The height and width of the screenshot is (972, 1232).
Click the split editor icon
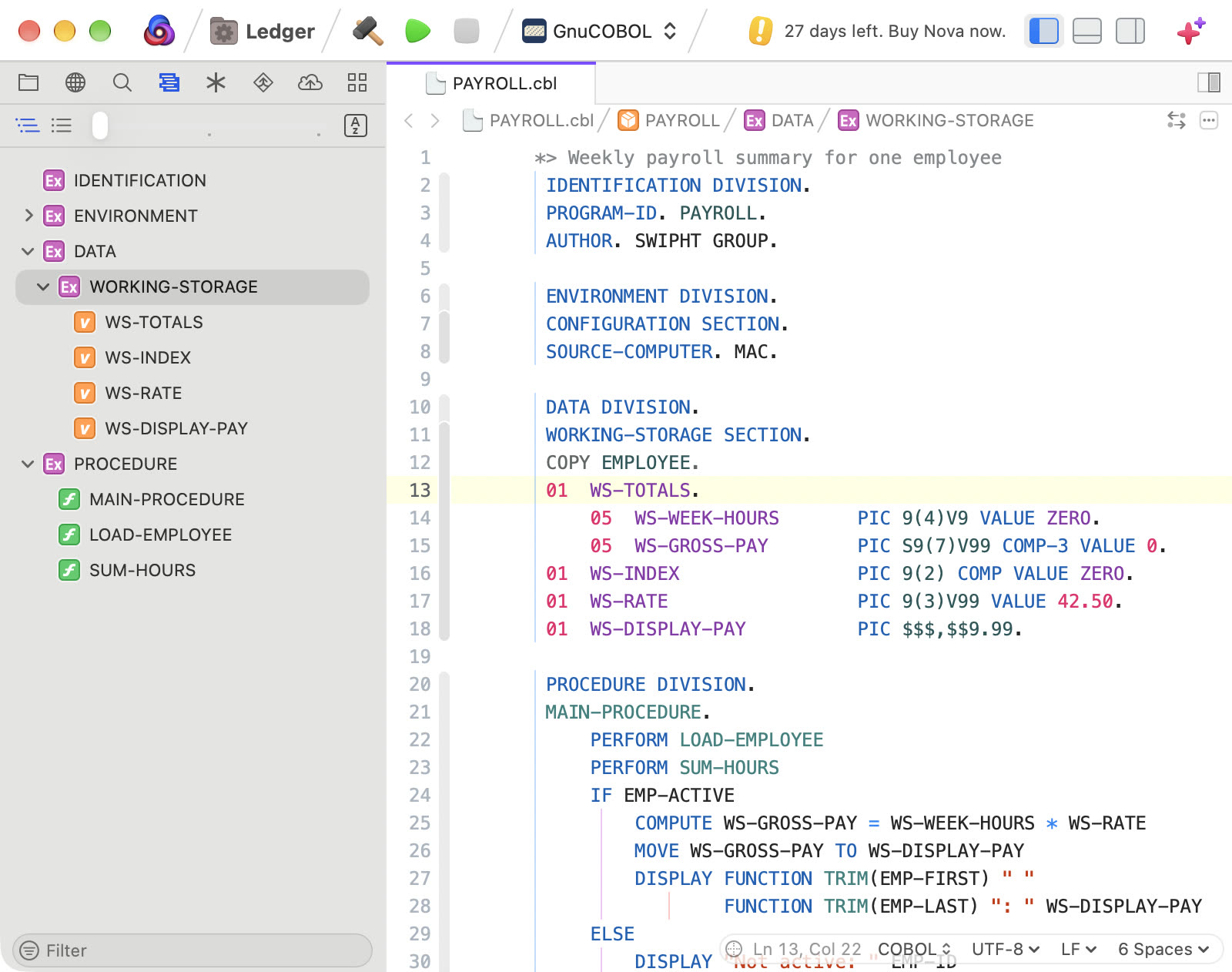(x=1209, y=82)
